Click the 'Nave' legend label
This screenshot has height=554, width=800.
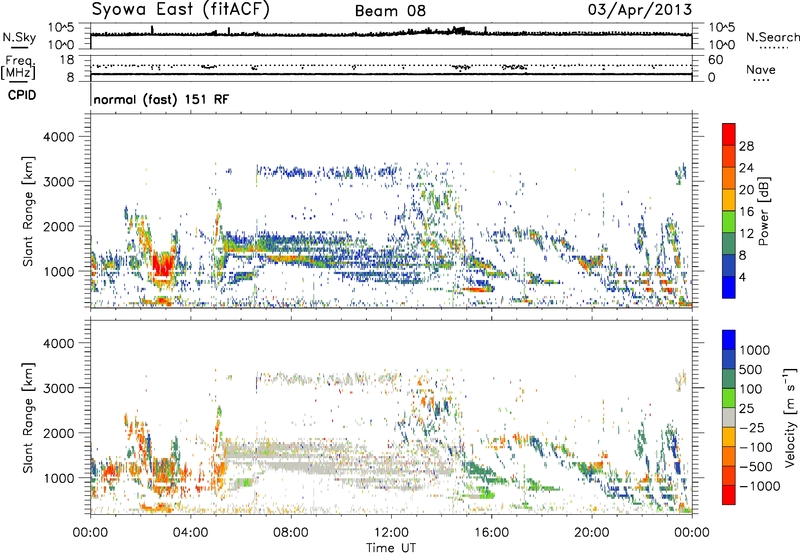pos(761,69)
